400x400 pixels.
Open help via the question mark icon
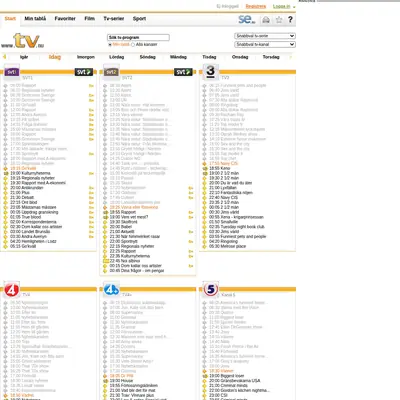pos(290,20)
